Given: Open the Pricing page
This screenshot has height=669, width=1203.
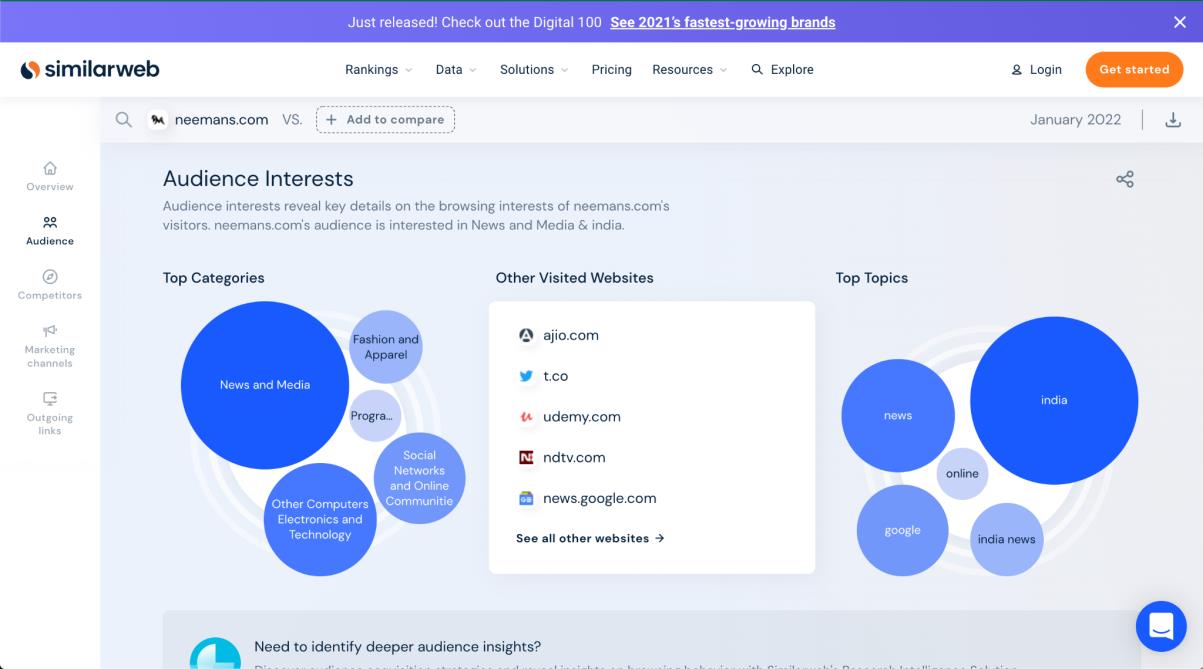Looking at the screenshot, I should point(611,70).
